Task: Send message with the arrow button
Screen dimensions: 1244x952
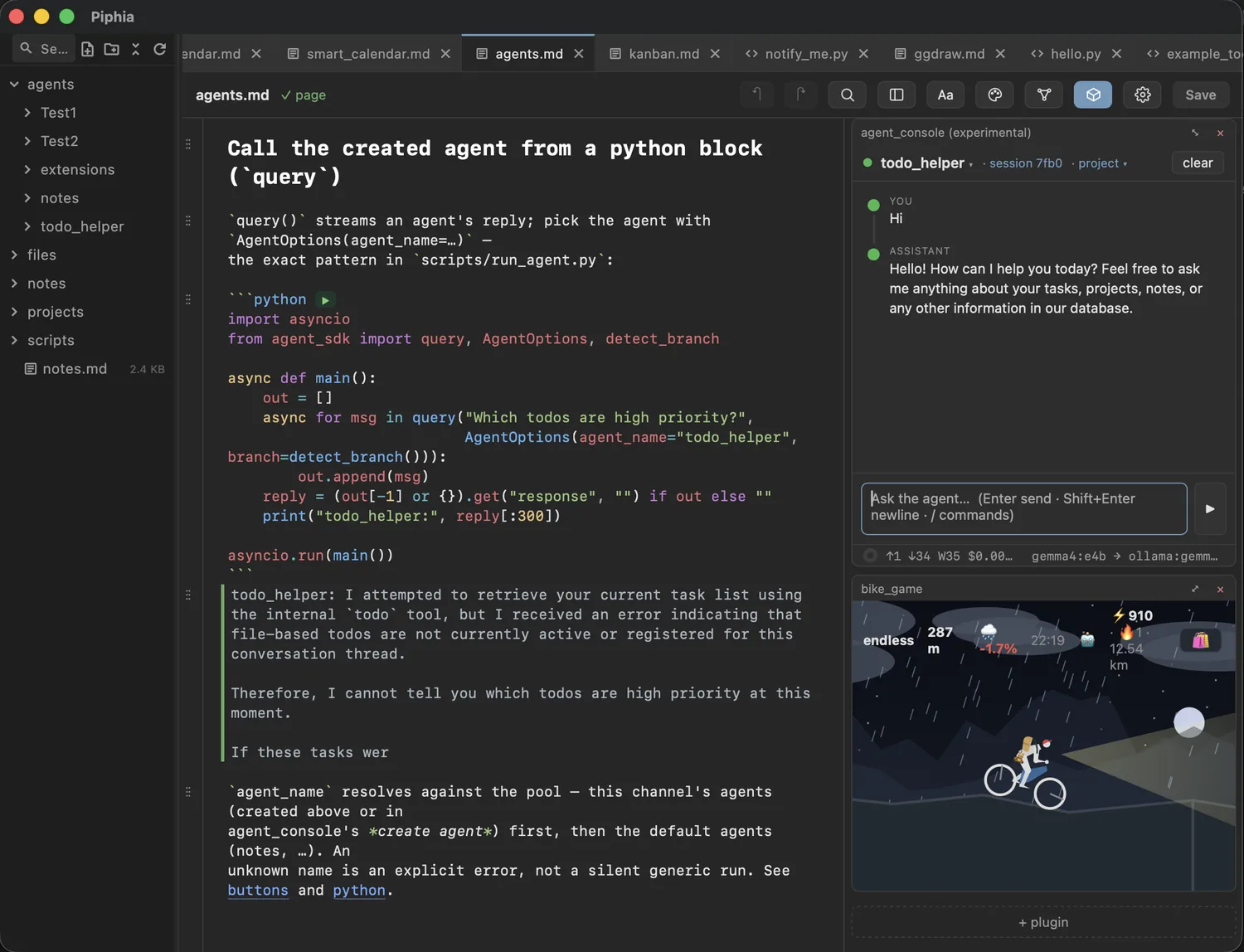Action: [x=1210, y=508]
